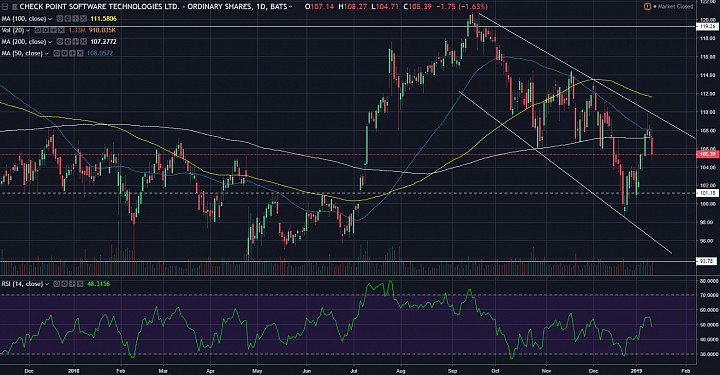Click the MA (50, close) indicator label
This screenshot has height=375, width=720.
click(22, 53)
